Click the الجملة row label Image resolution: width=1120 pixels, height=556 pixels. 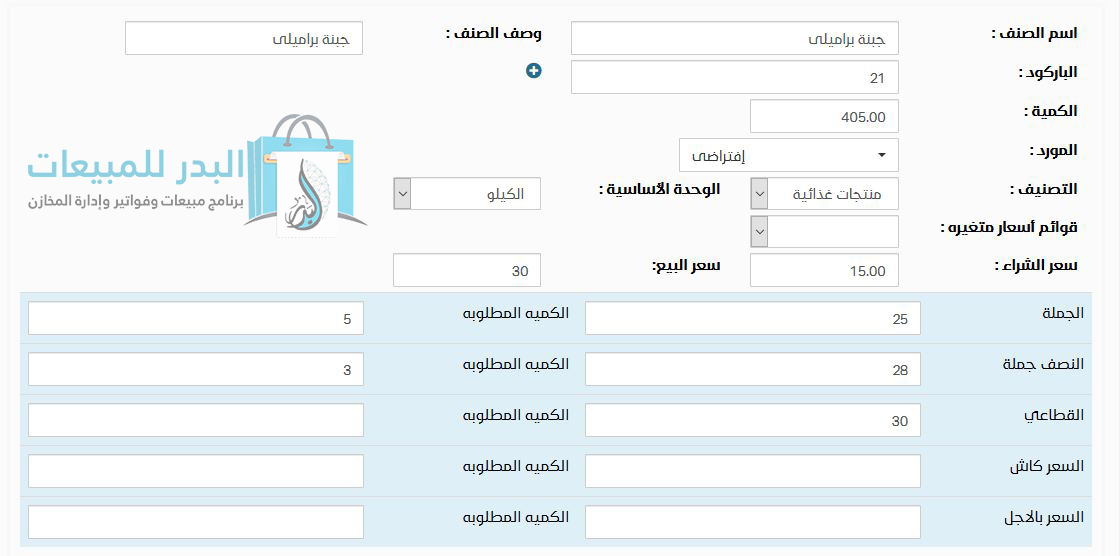1064,313
